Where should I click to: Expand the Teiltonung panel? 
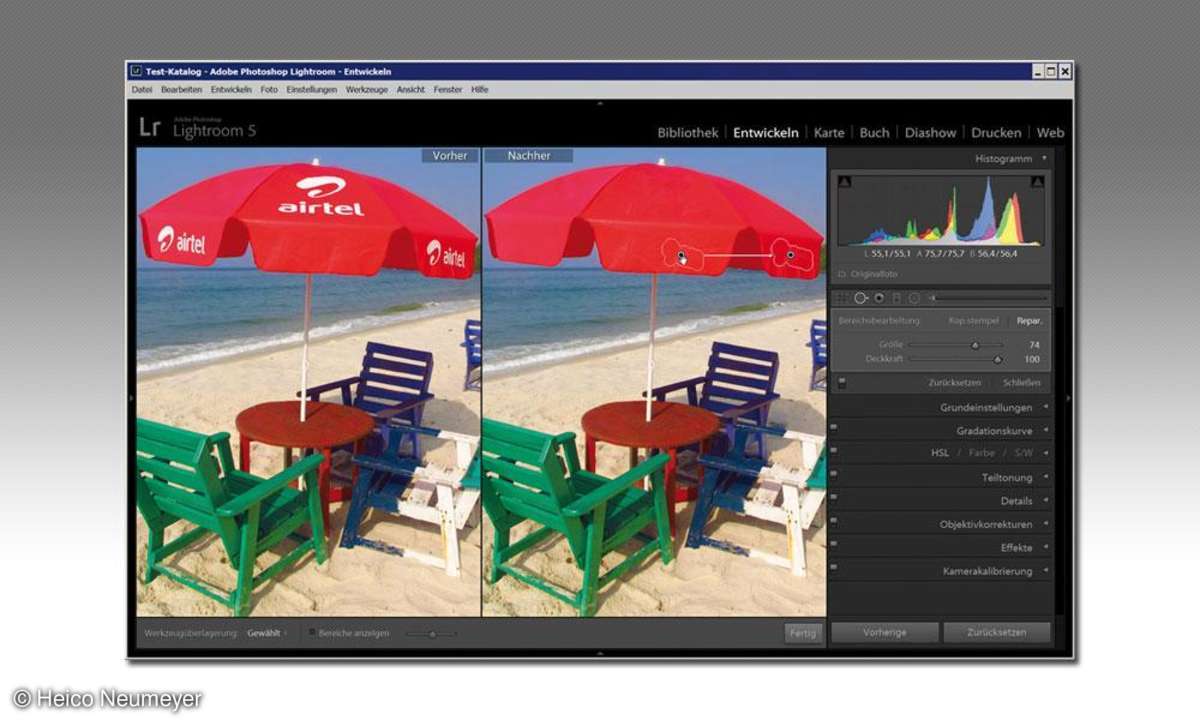(x=1046, y=477)
